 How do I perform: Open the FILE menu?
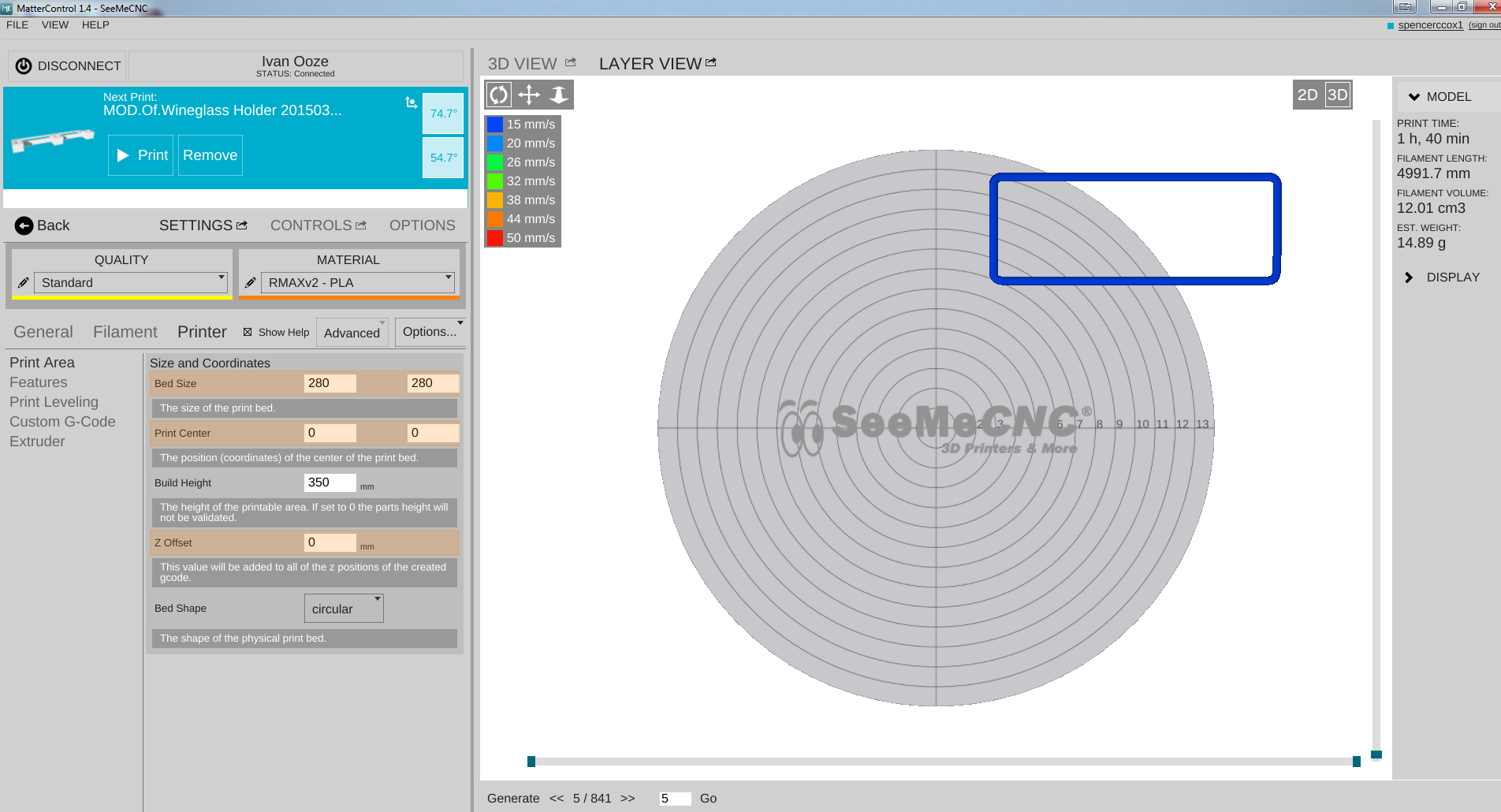click(x=17, y=25)
